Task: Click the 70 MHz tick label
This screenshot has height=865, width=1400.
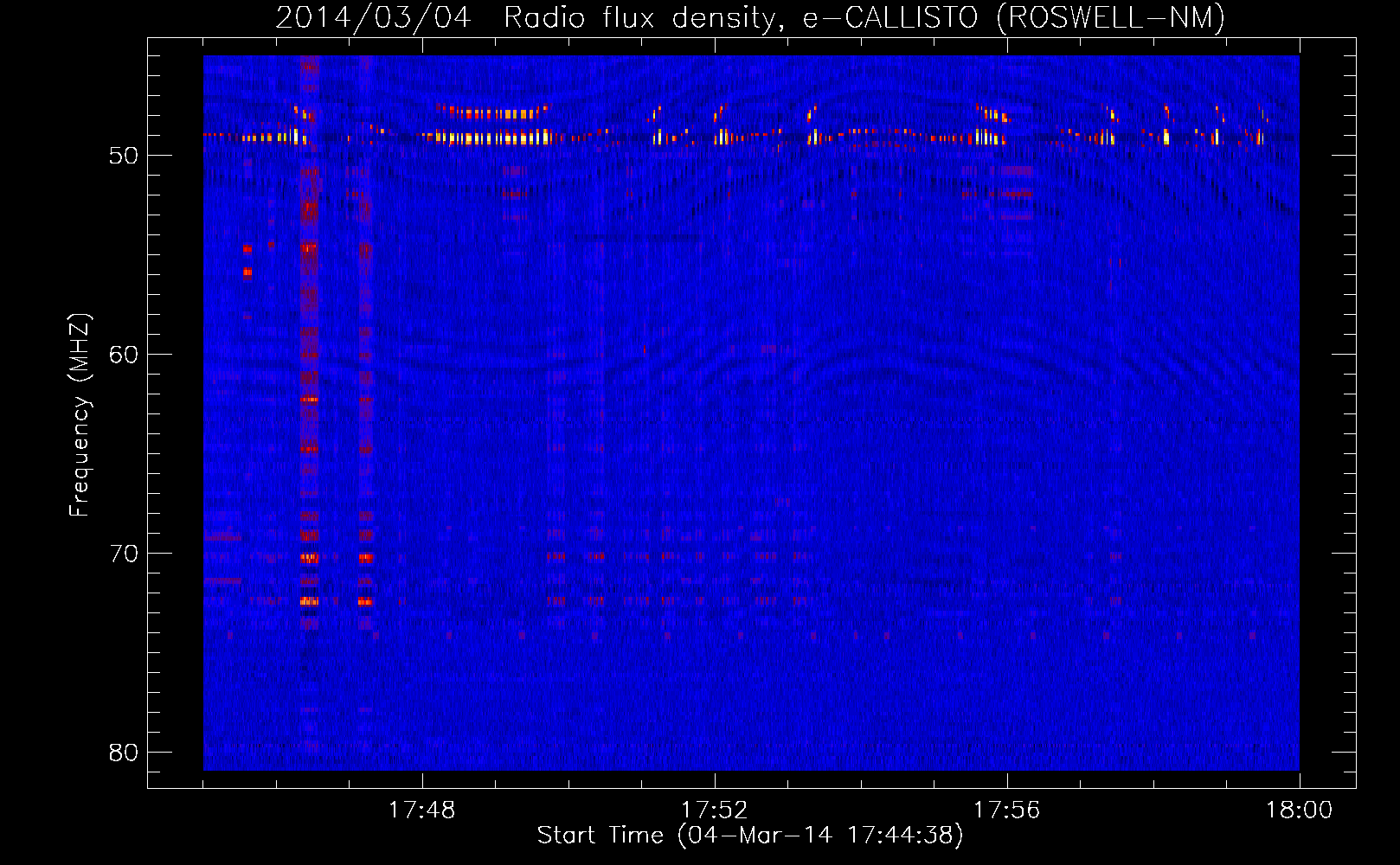Action: click(124, 554)
